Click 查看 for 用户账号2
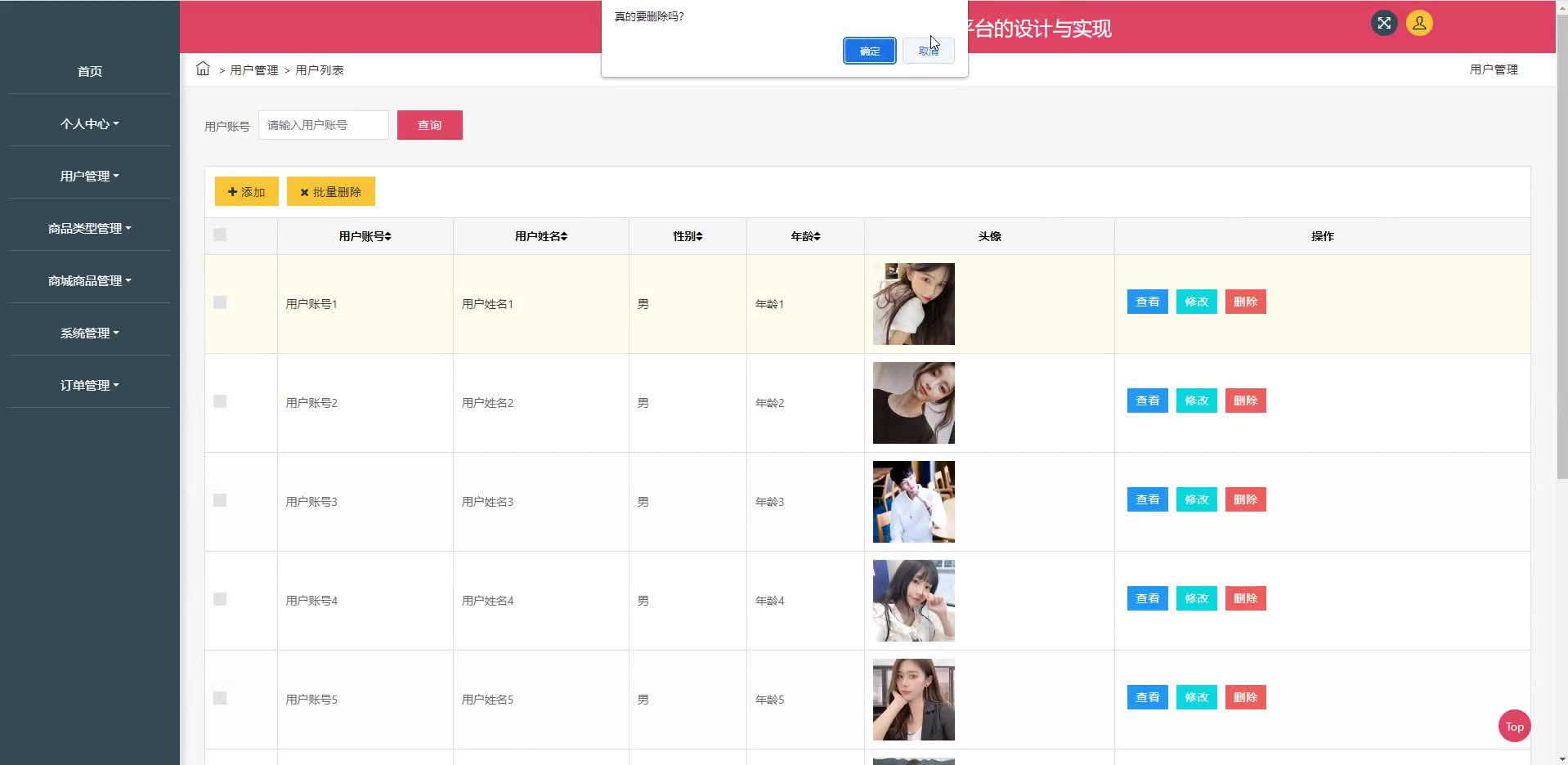The image size is (1568, 765). (x=1148, y=400)
